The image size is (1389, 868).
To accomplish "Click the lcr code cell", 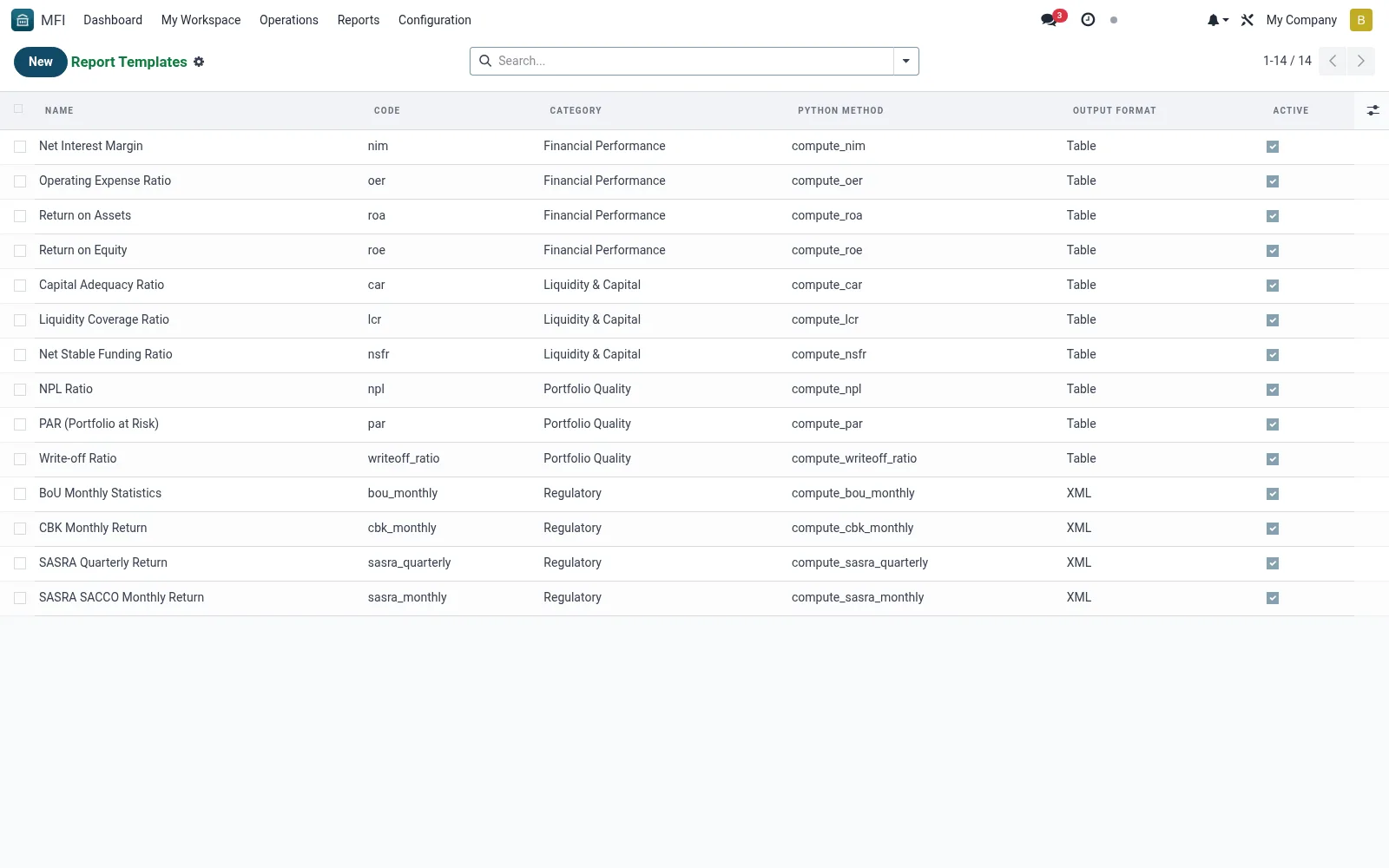I will coord(375,319).
